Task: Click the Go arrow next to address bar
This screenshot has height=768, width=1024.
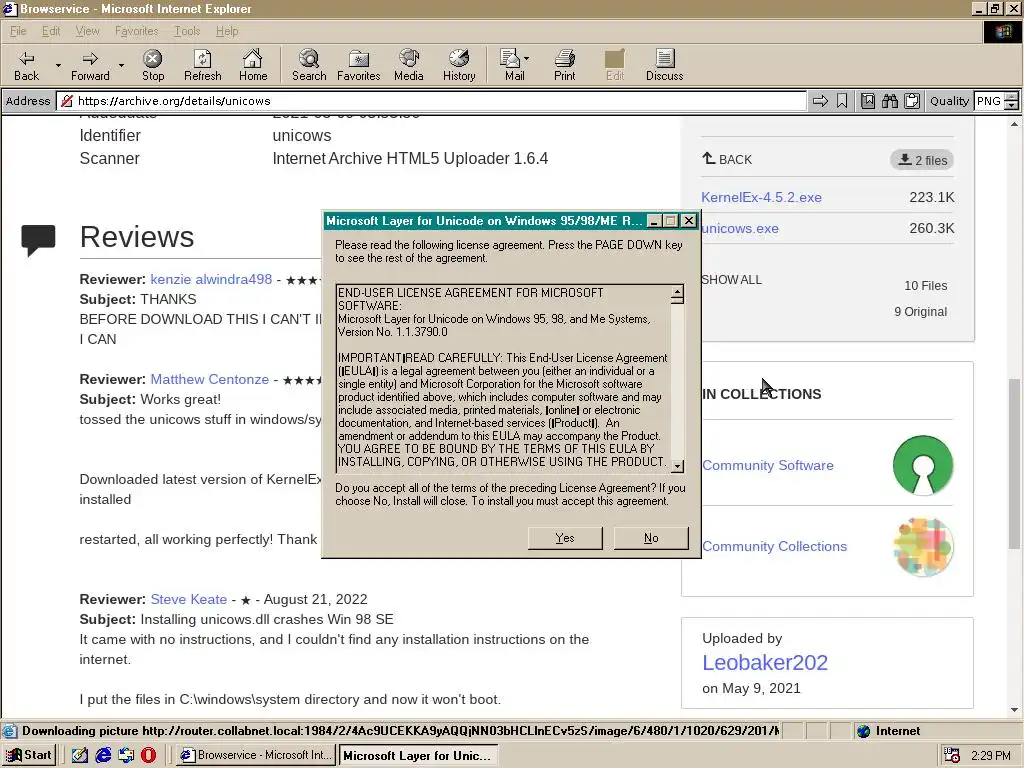Action: click(820, 101)
